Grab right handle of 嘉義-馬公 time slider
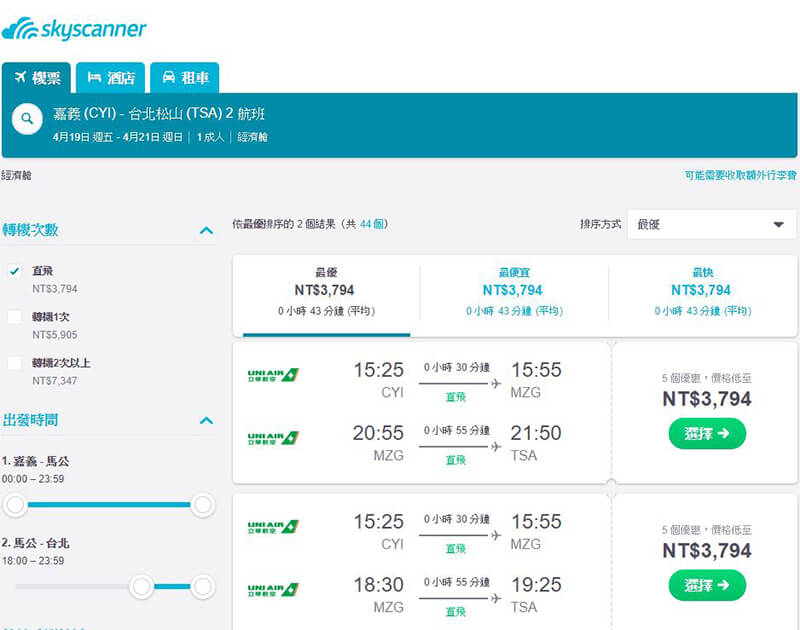 click(203, 505)
